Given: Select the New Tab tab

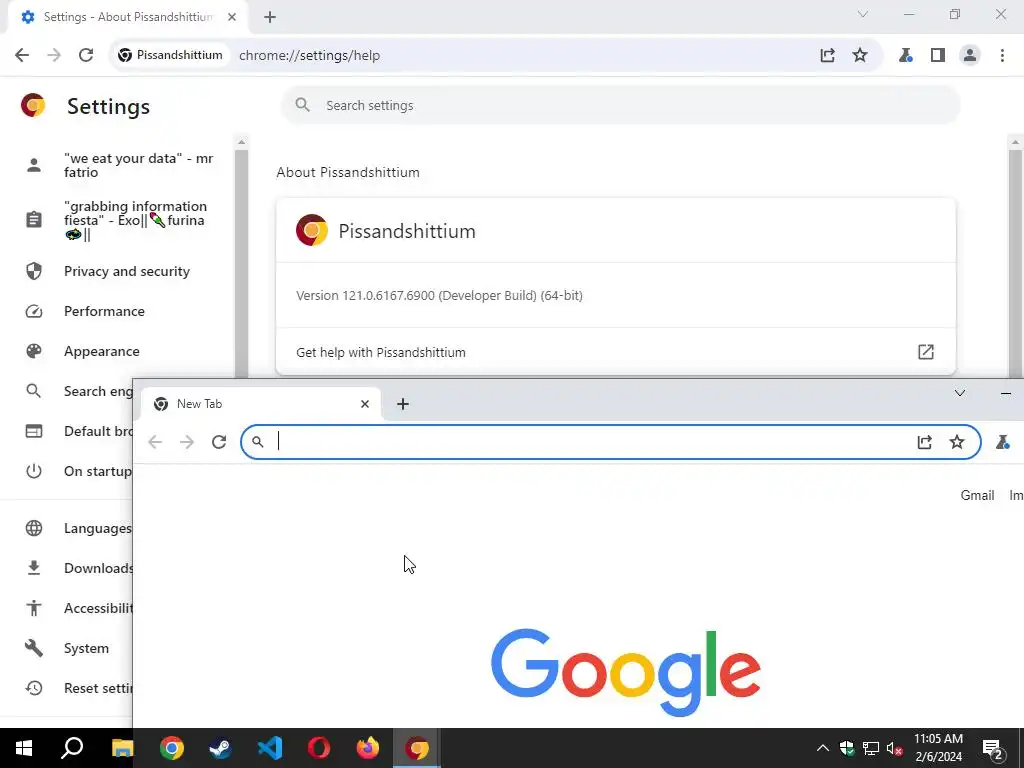Looking at the screenshot, I should pyautogui.click(x=260, y=404).
